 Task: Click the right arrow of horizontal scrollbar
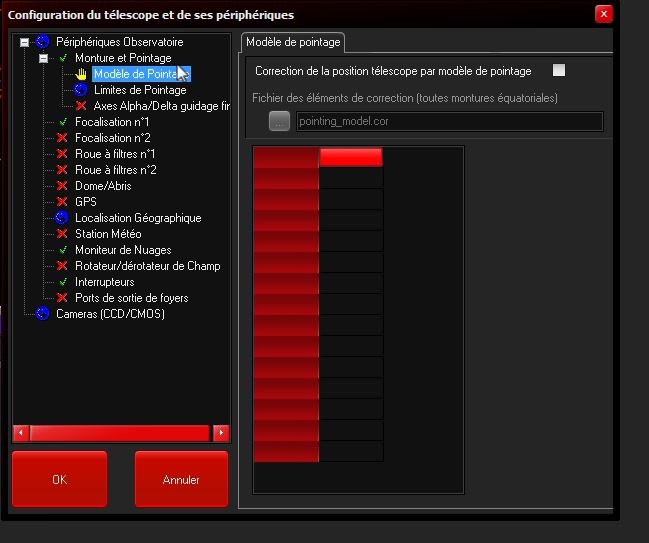coord(221,433)
